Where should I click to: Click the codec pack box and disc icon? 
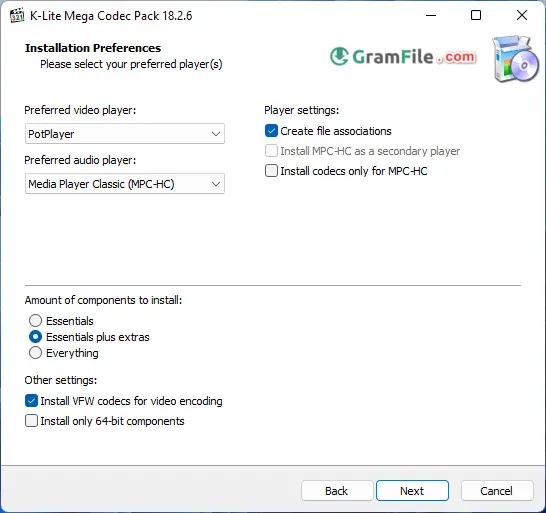(516, 59)
